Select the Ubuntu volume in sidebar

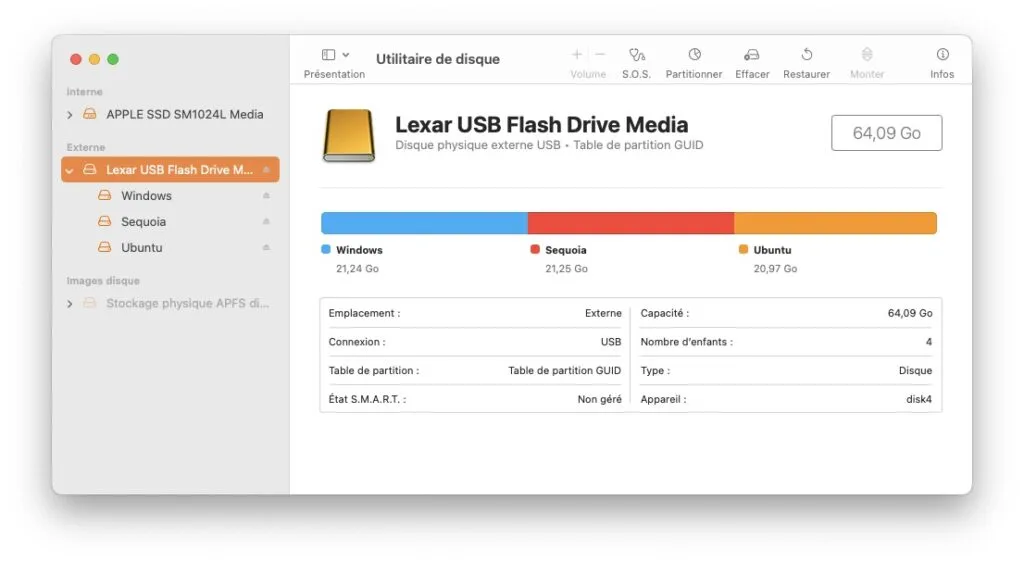point(170,248)
